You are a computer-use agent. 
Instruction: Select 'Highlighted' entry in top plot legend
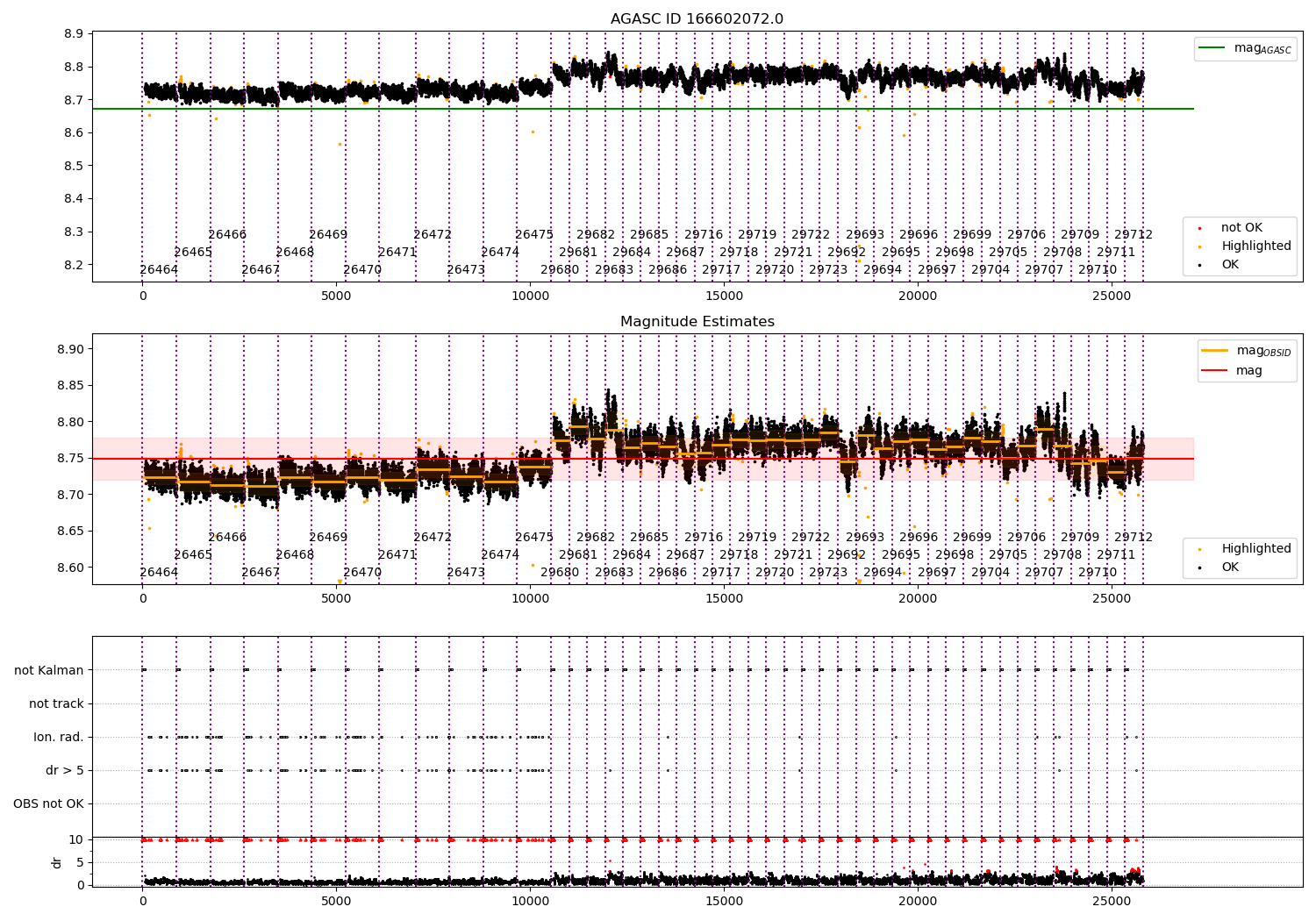click(1255, 246)
